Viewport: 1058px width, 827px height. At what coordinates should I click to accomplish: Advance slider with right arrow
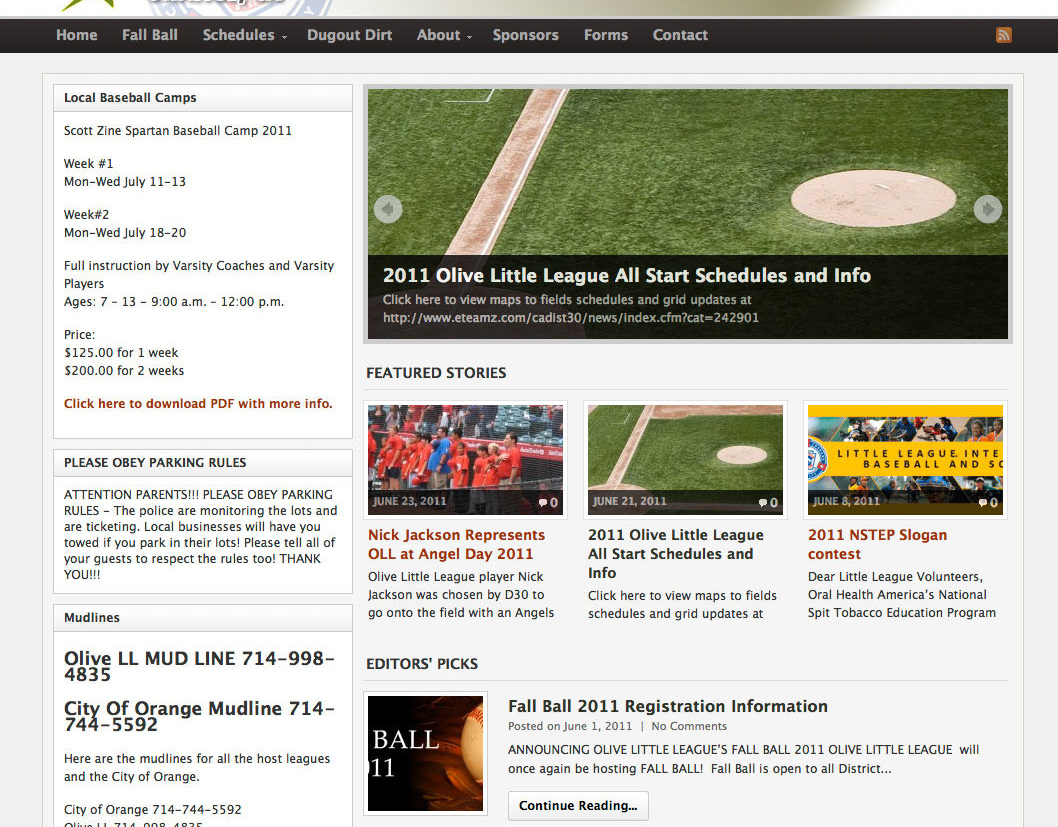(988, 209)
